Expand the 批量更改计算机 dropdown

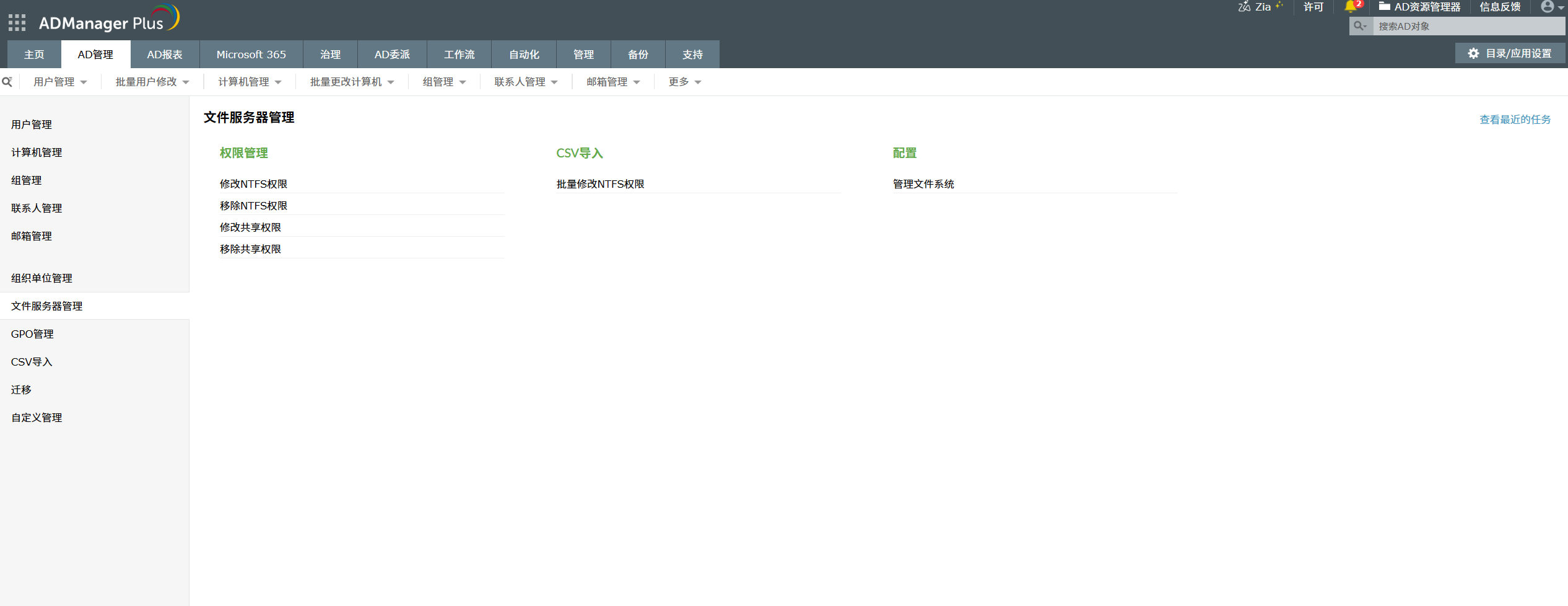tap(352, 82)
